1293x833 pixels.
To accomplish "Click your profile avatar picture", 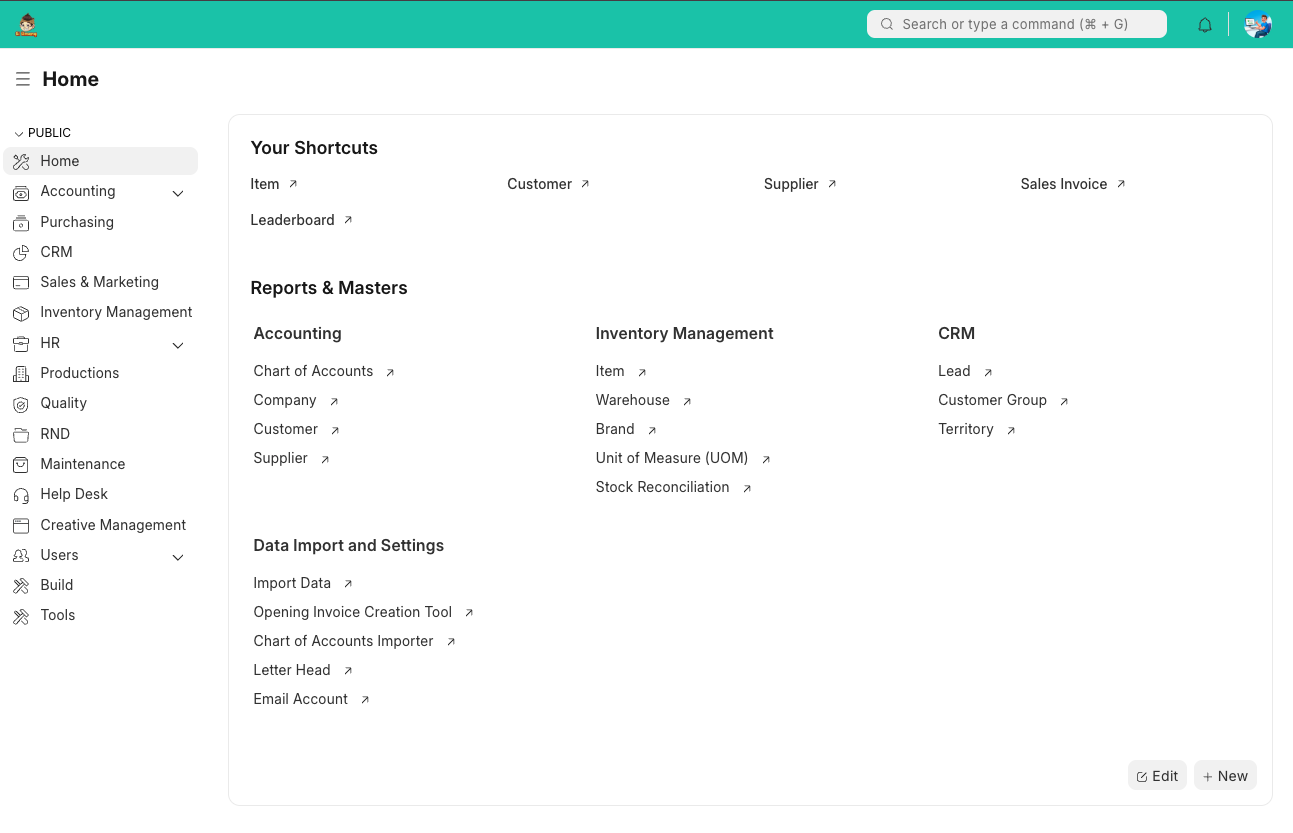I will [1257, 24].
